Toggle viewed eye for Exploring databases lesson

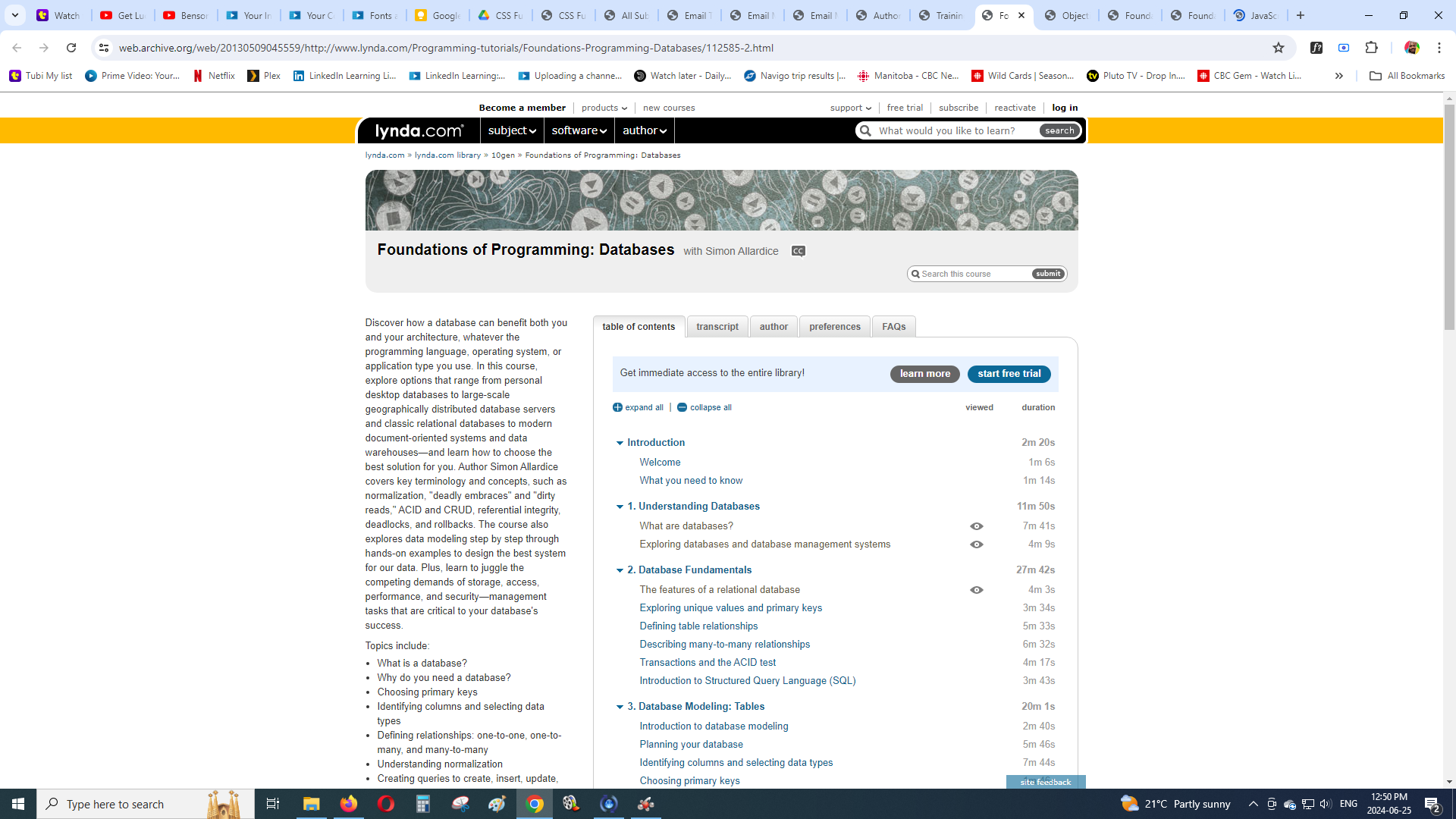[977, 544]
